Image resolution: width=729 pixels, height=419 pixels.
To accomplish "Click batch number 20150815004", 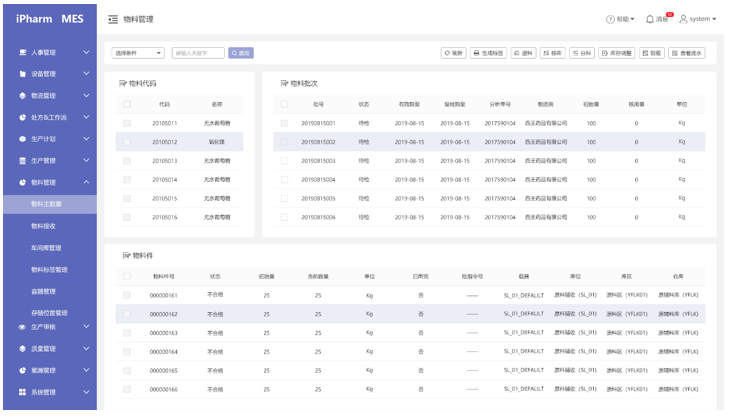I will click(x=318, y=180).
